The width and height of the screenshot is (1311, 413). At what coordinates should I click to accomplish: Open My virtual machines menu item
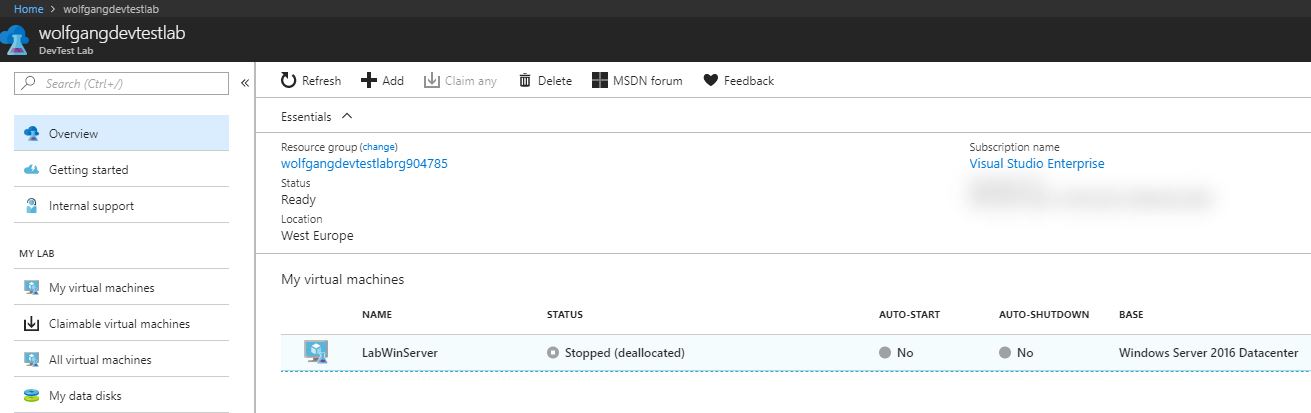coord(121,288)
